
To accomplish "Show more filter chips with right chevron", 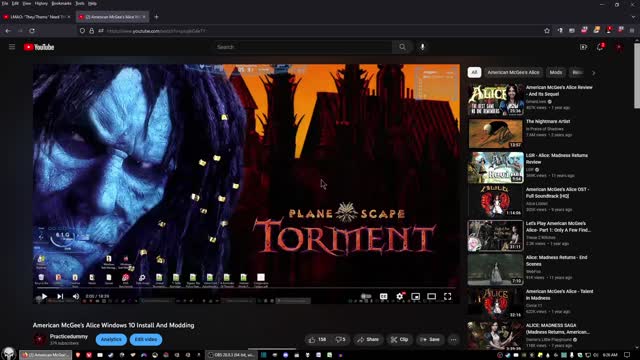I will coord(593,72).
